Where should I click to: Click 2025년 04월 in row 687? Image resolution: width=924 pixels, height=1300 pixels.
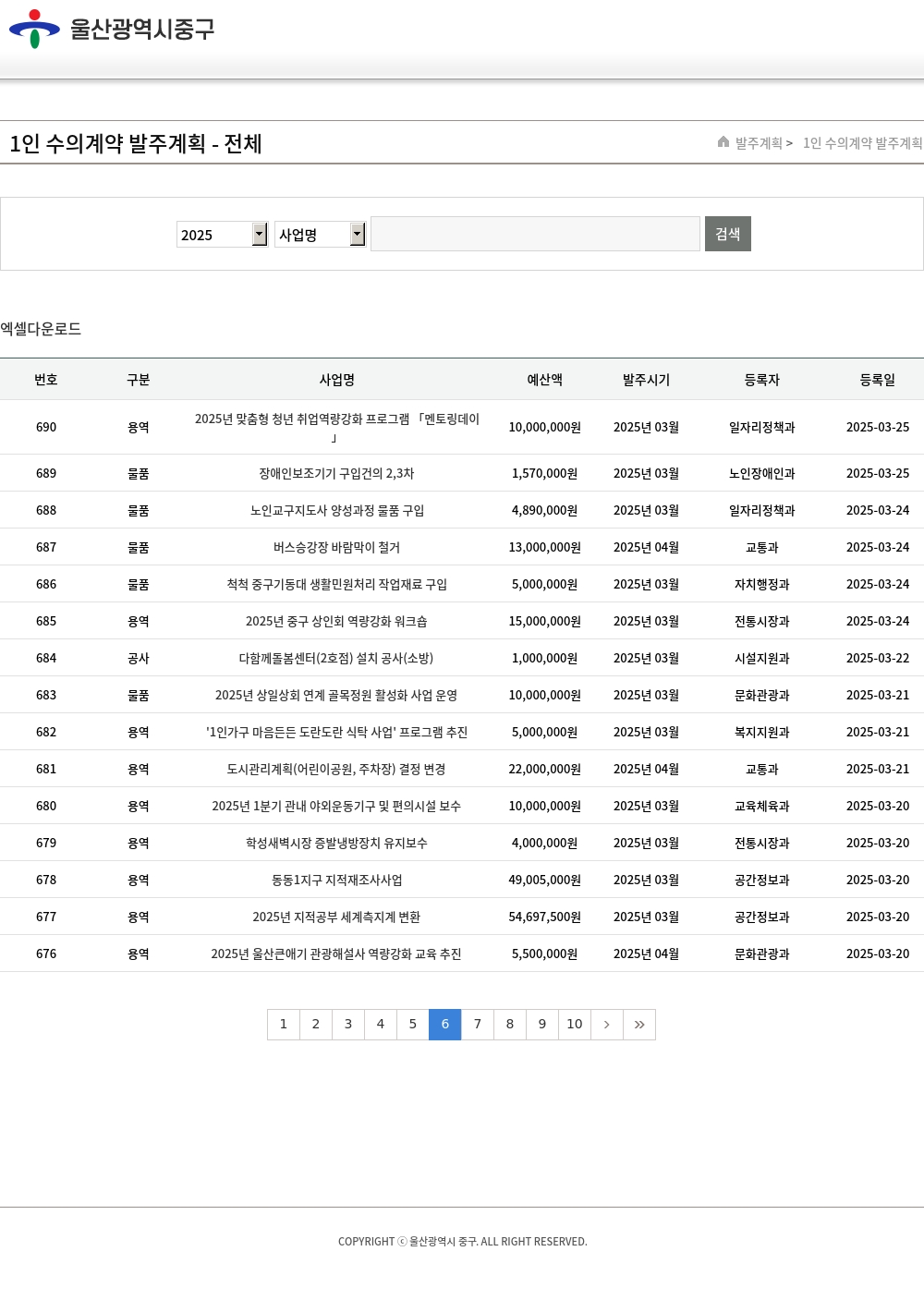pyautogui.click(x=647, y=548)
